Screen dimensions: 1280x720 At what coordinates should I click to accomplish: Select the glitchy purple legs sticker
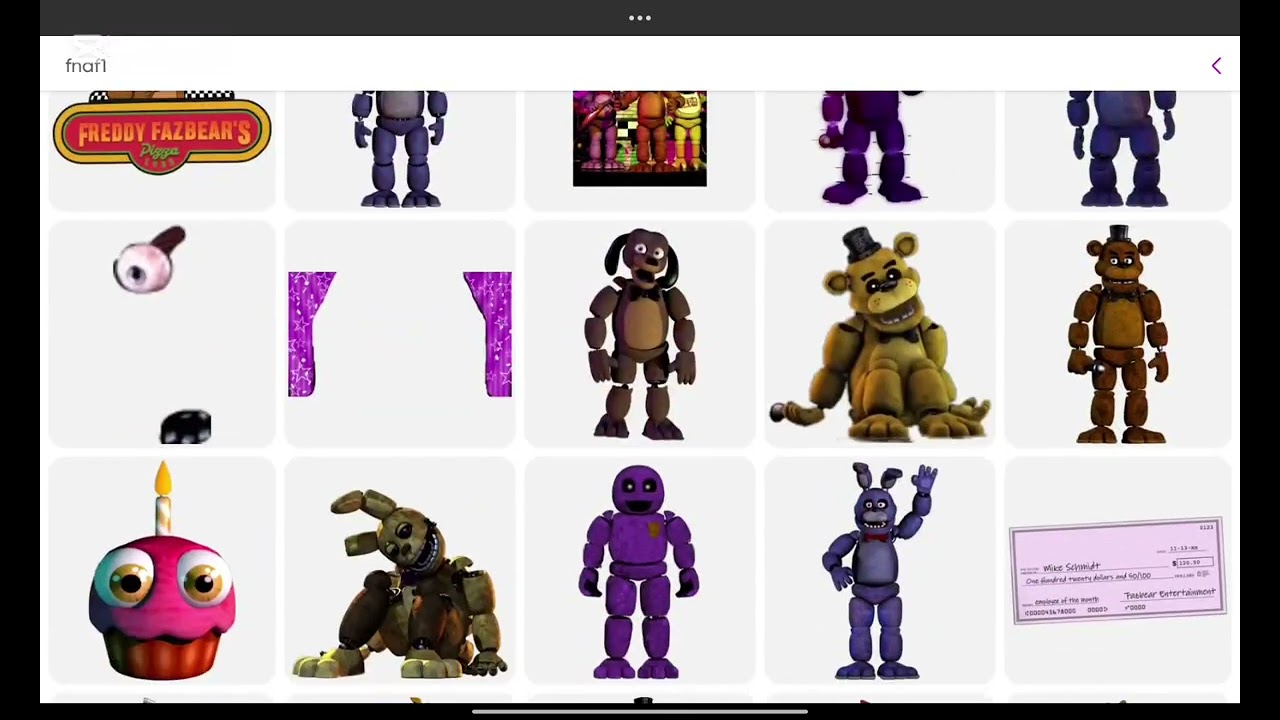point(874,147)
